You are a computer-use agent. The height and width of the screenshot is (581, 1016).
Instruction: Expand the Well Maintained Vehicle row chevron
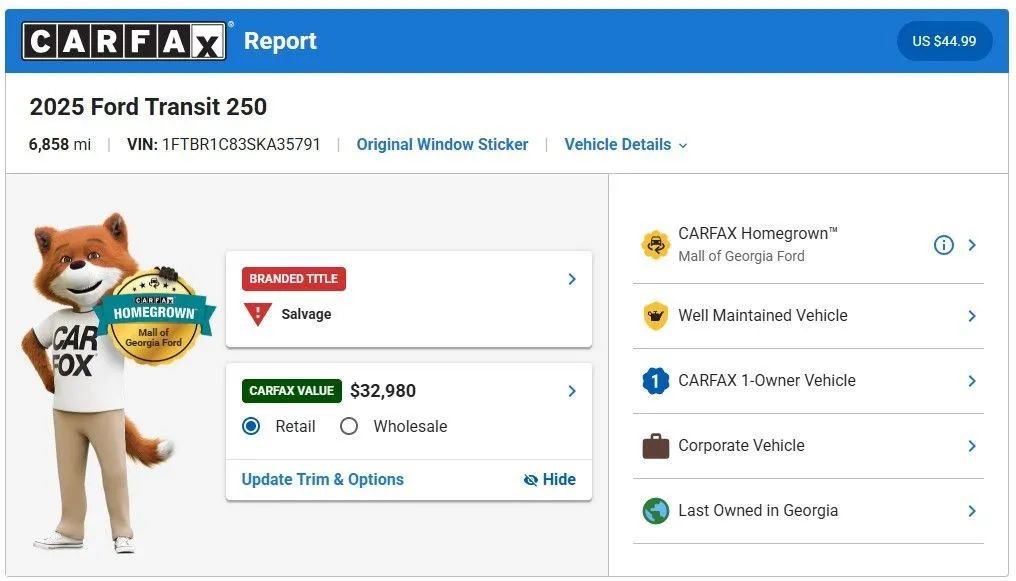(972, 316)
